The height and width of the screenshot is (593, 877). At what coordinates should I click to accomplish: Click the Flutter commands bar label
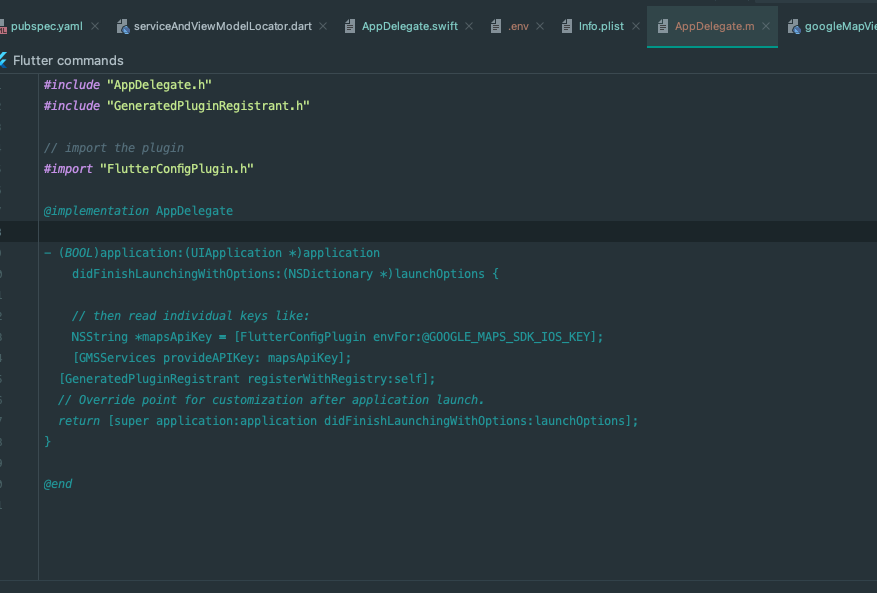(x=70, y=60)
